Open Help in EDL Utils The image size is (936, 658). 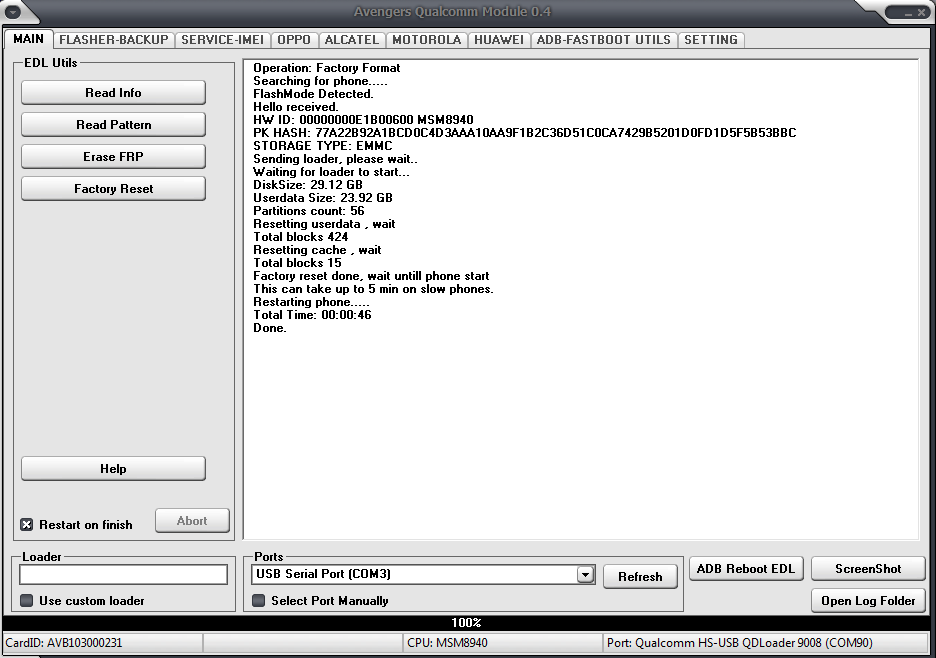click(113, 469)
